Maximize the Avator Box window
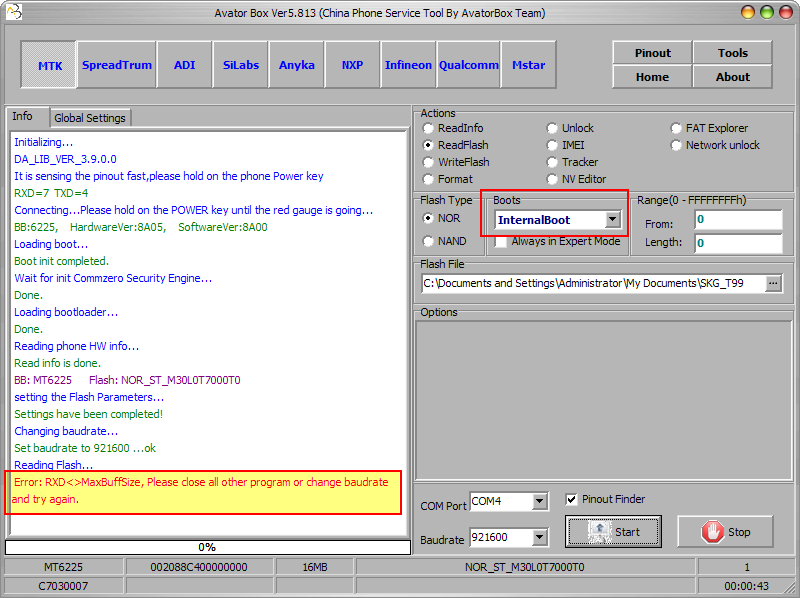The height and width of the screenshot is (598, 800). pyautogui.click(x=767, y=12)
